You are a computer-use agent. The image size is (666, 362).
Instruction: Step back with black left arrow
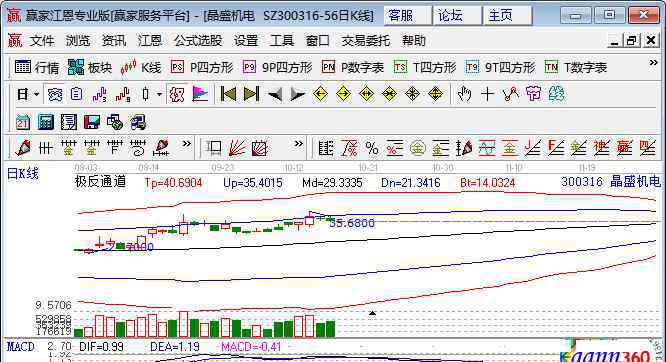click(274, 94)
